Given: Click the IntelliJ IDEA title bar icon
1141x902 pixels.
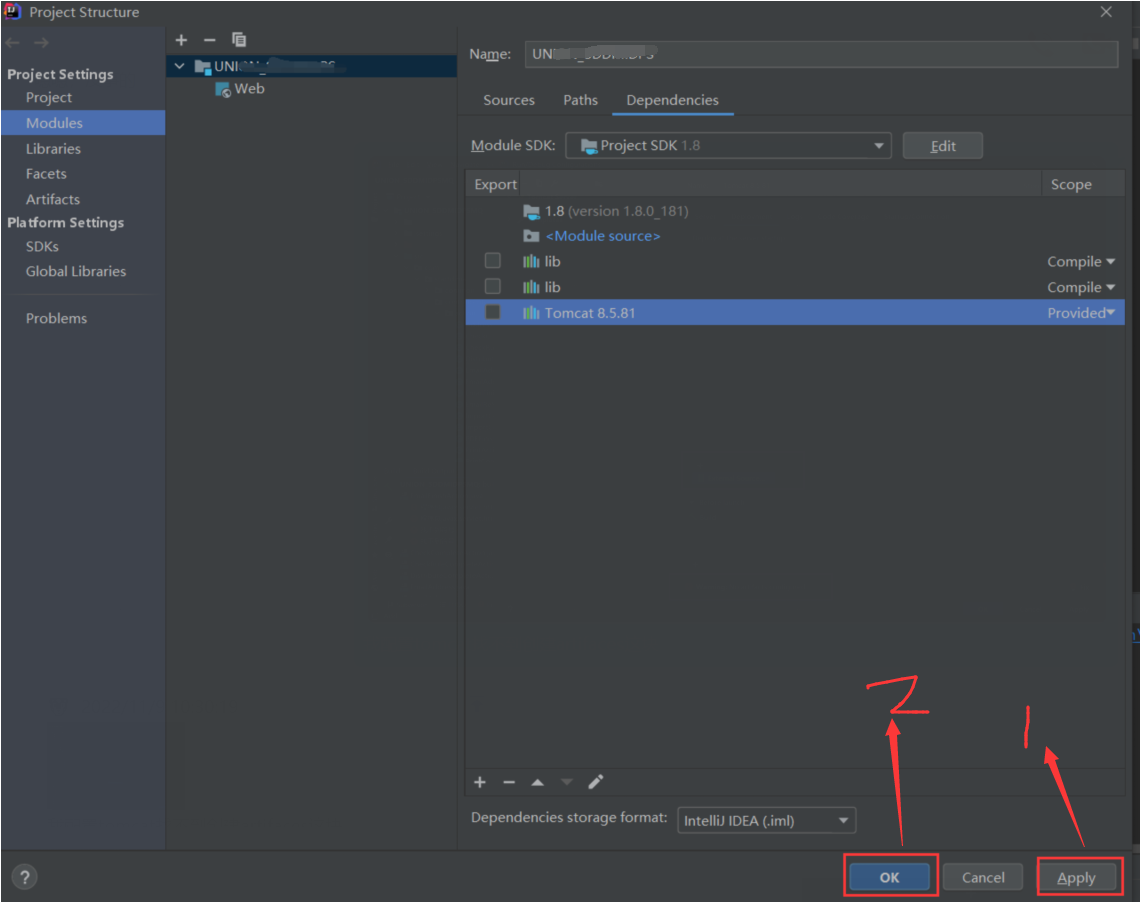Looking at the screenshot, I should (13, 12).
